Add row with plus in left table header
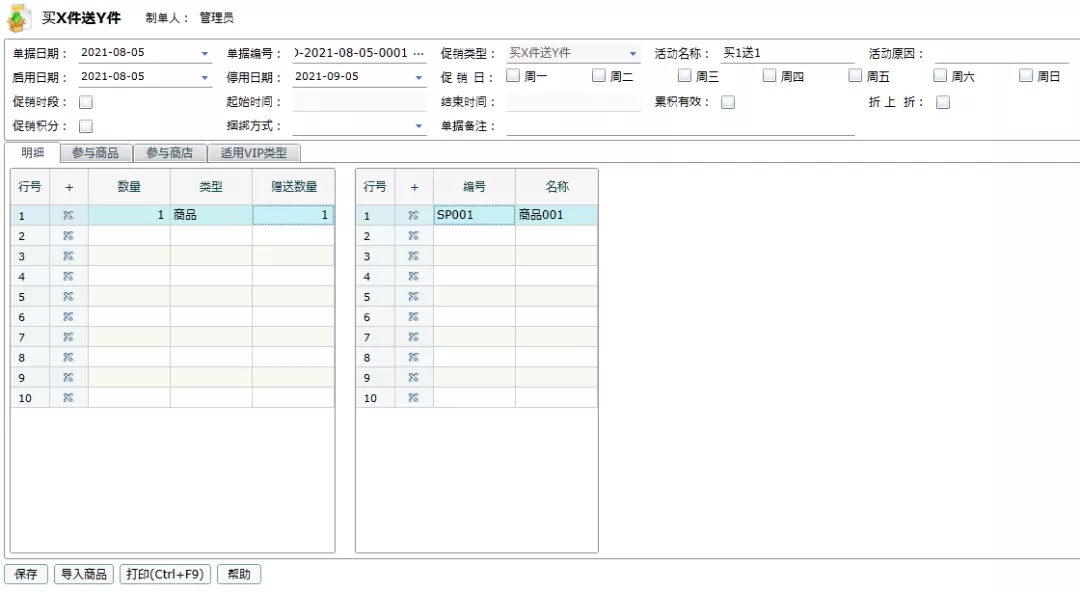 click(69, 187)
